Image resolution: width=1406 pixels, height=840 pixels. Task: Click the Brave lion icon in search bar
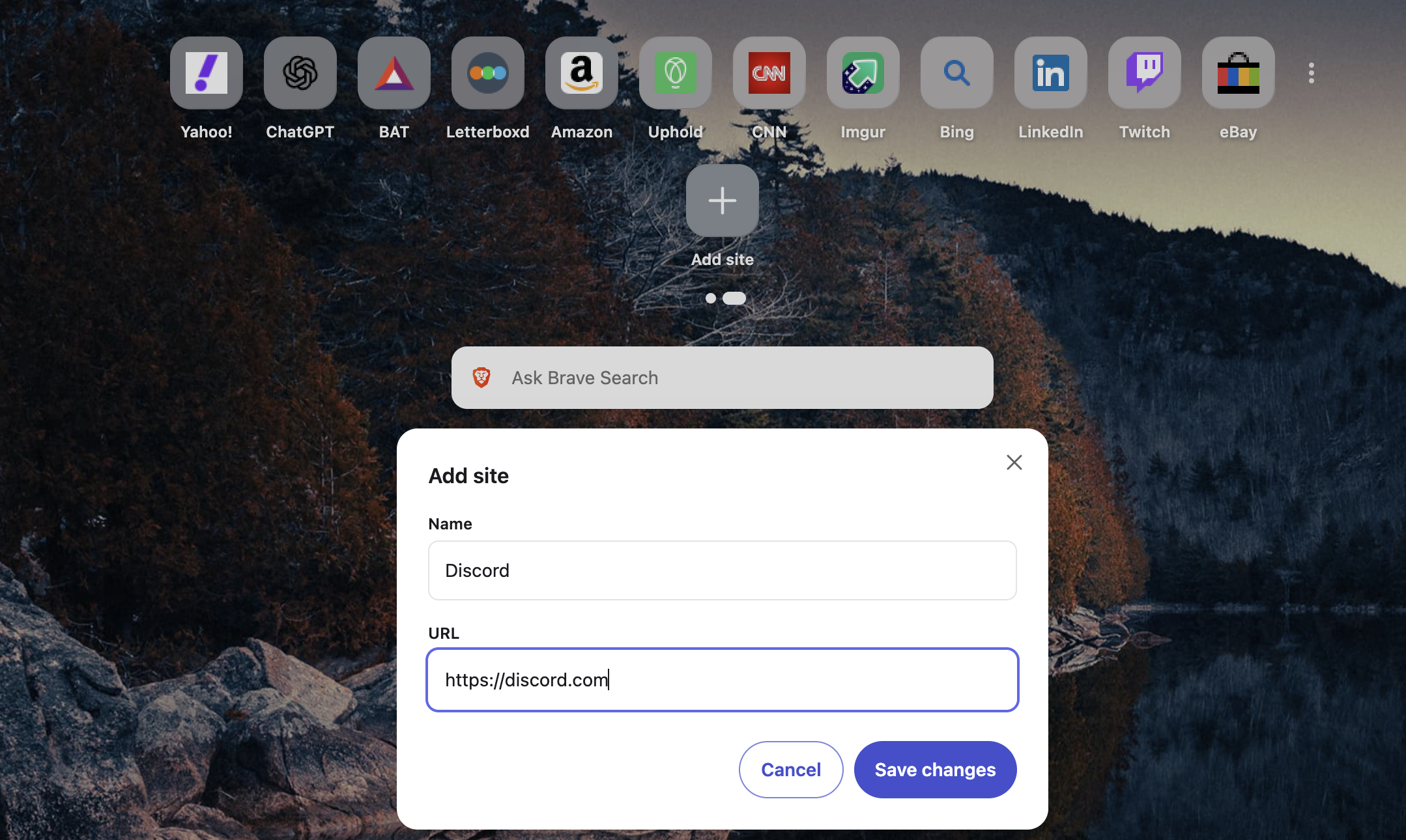point(481,378)
